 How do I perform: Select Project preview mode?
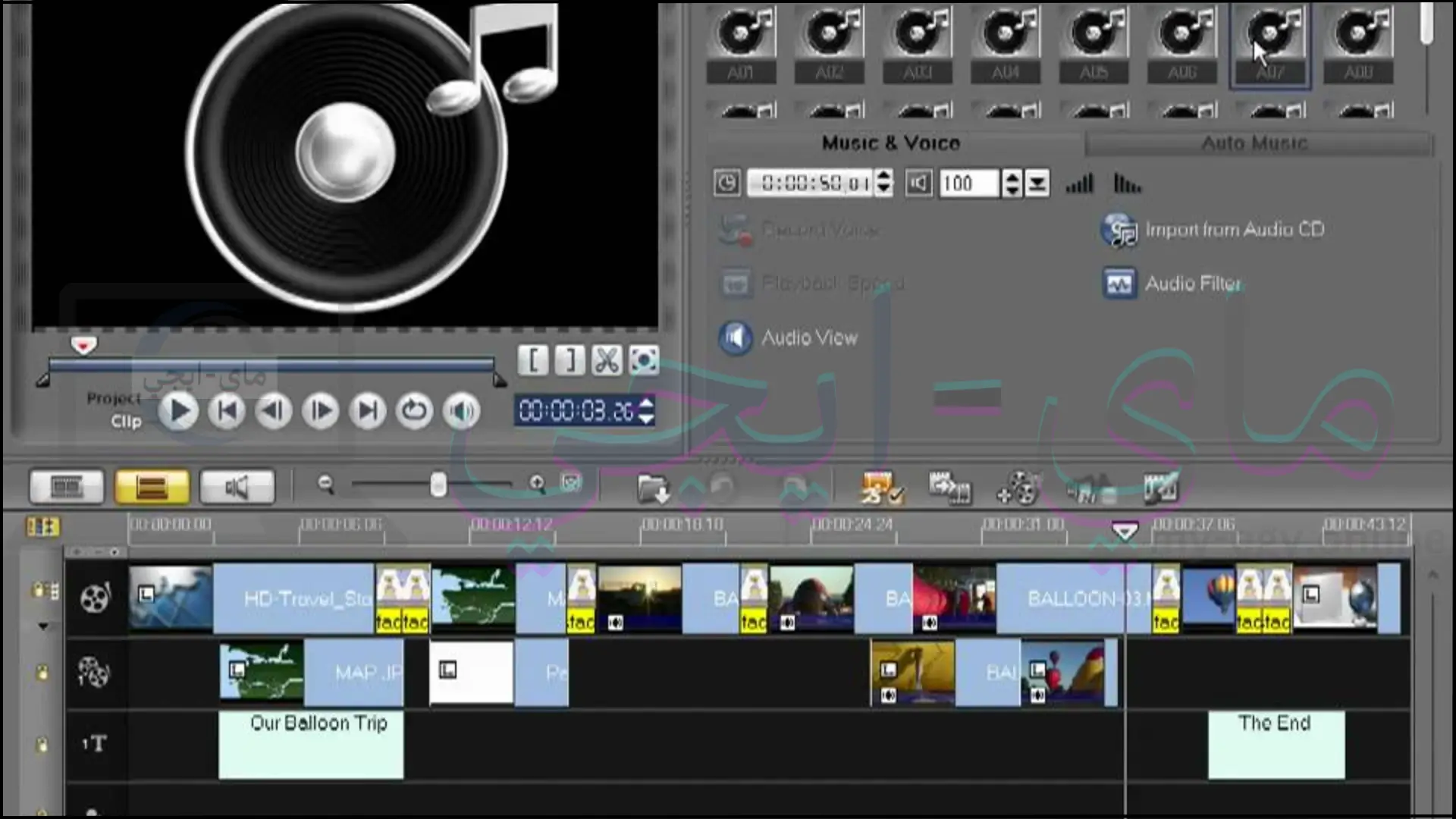(114, 398)
